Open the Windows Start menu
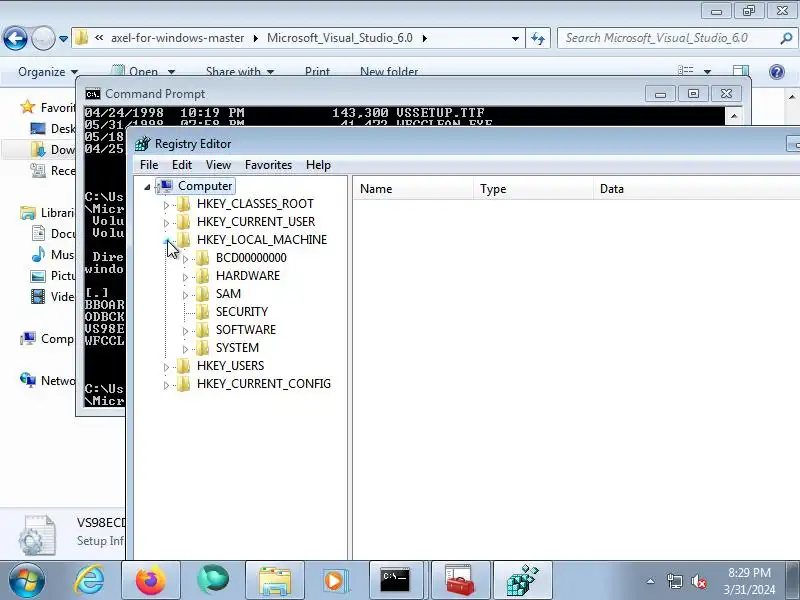 pyautogui.click(x=26, y=581)
